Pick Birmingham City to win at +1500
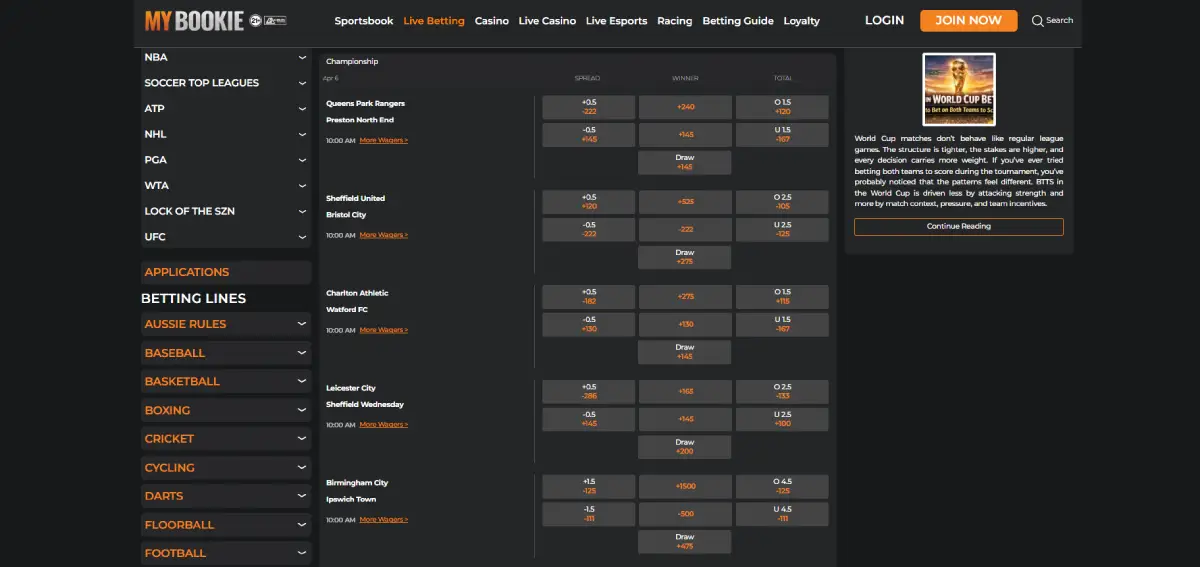The width and height of the screenshot is (1200, 567). (x=685, y=487)
